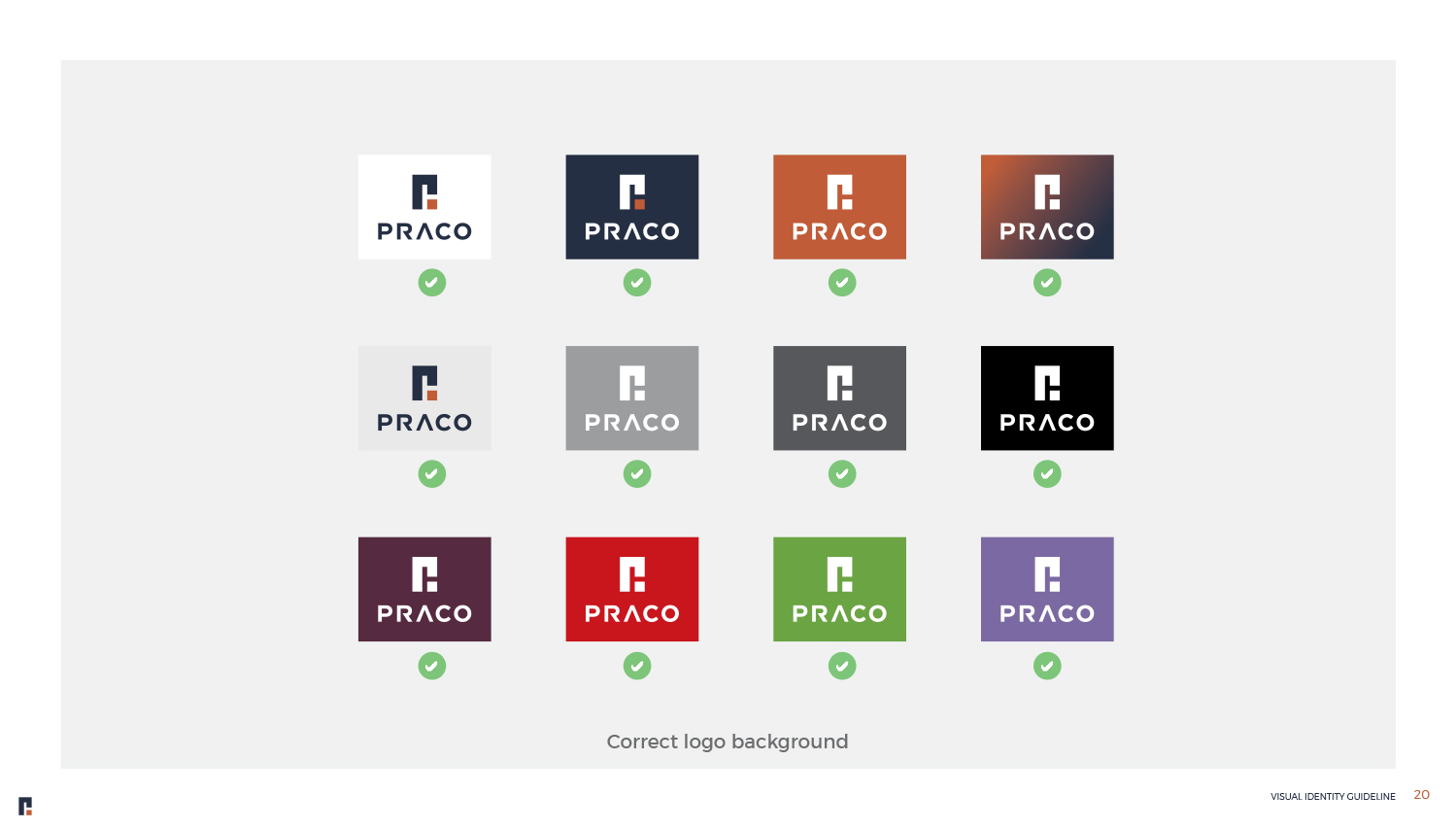Select the PRACO logo on black background
This screenshot has width=1456, height=829.
pos(1047,398)
